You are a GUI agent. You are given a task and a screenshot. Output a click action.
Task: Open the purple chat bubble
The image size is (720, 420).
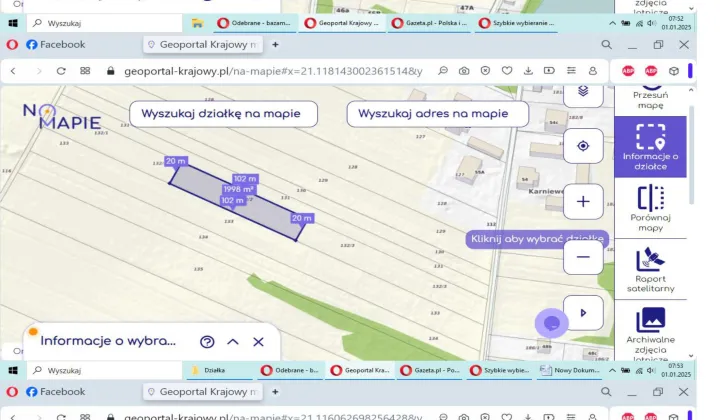552,322
